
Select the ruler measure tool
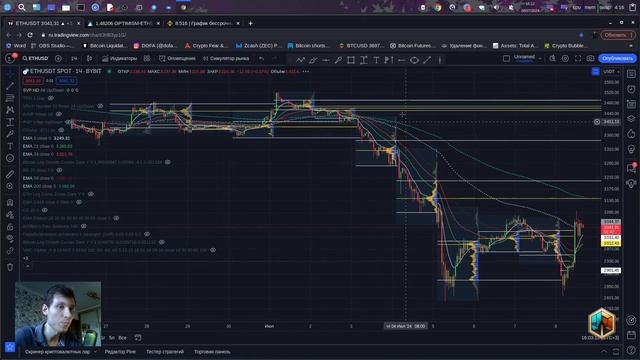pos(10,174)
